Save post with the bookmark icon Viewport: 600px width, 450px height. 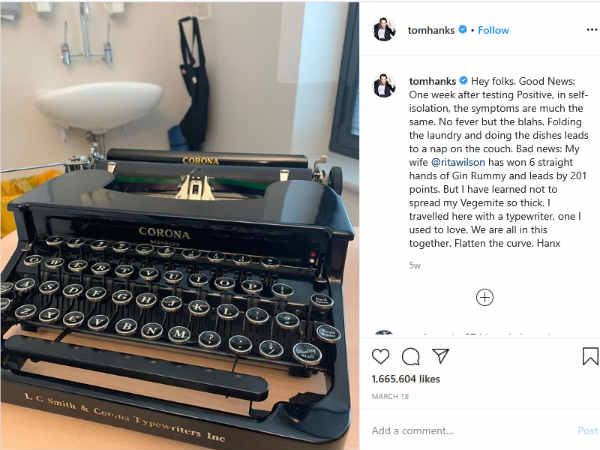point(590,356)
